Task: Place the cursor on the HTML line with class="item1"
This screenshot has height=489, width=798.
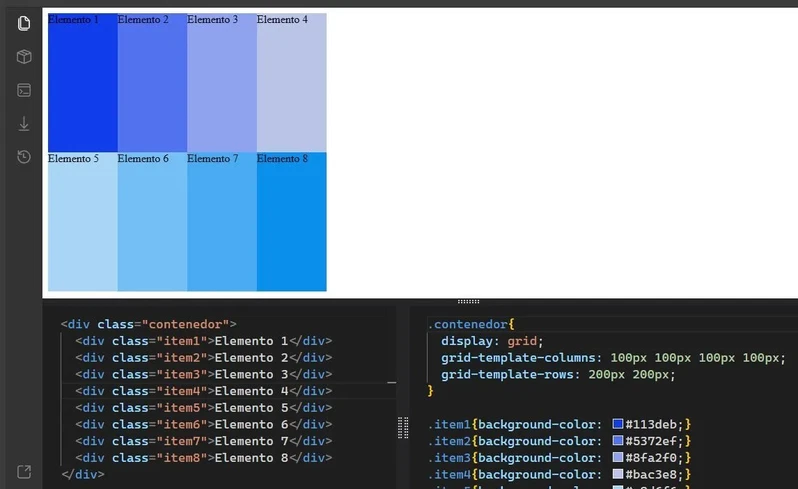Action: 204,341
